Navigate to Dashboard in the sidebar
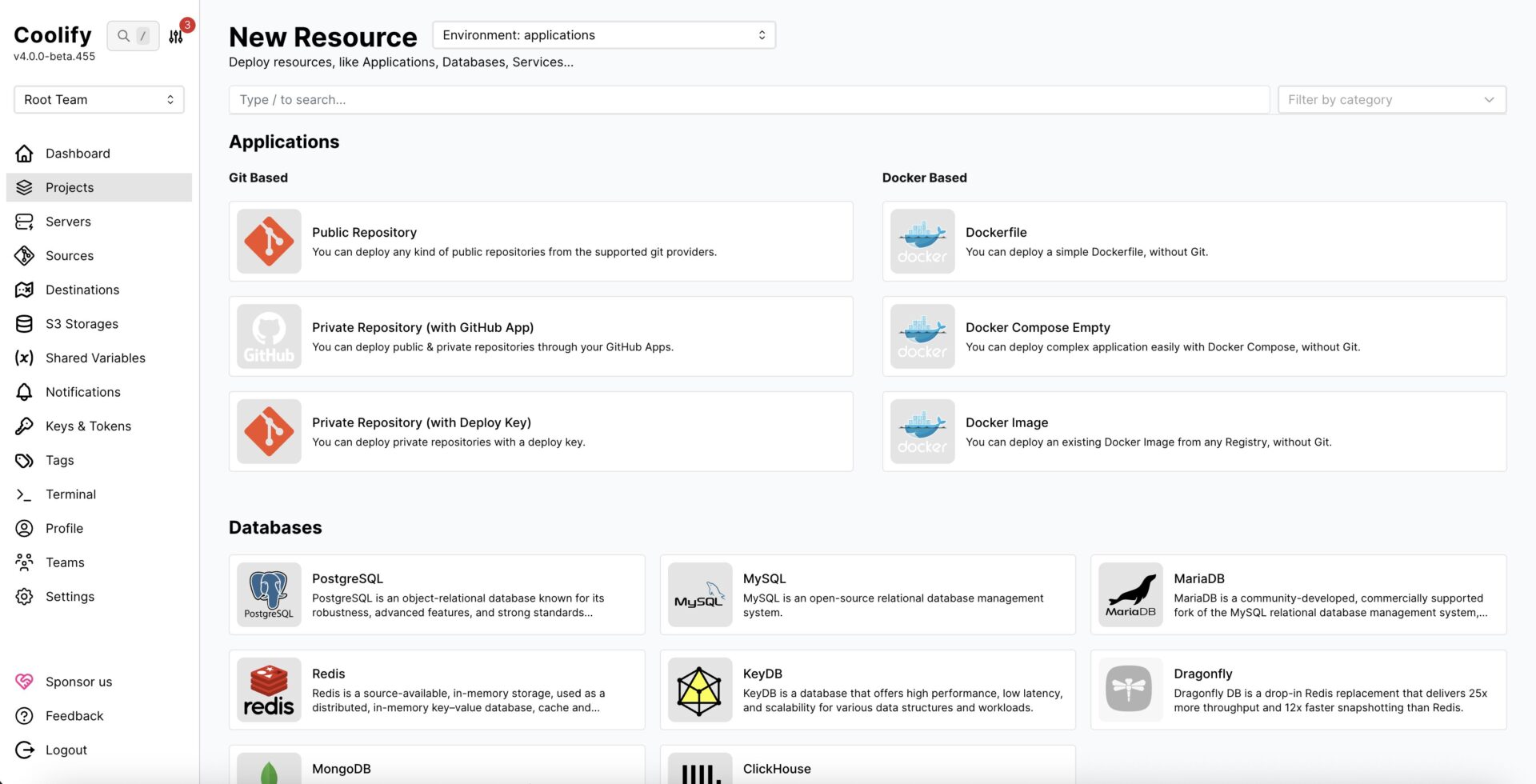The width and height of the screenshot is (1536, 784). [78, 153]
